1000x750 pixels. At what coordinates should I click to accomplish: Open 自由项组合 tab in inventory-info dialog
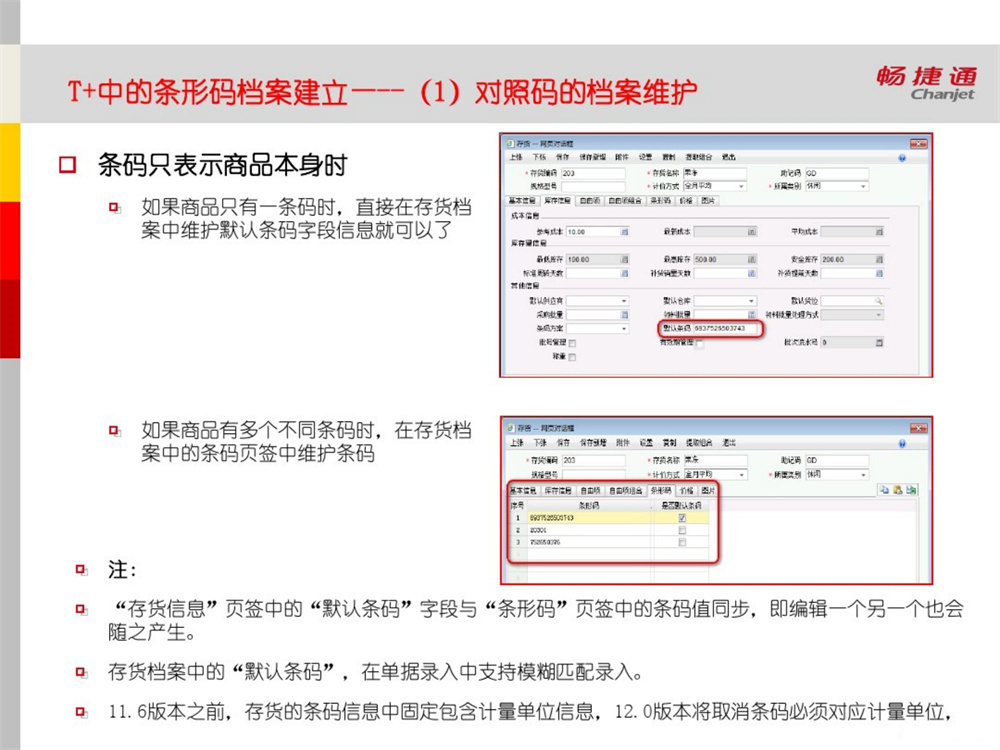point(624,200)
